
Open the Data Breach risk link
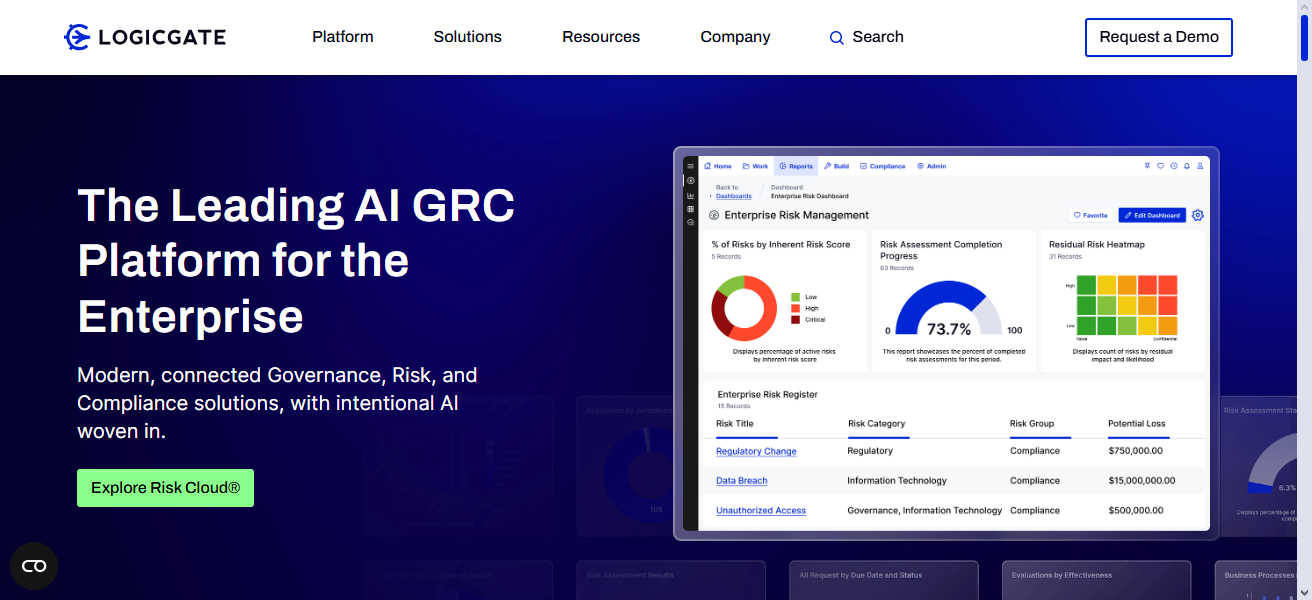pyautogui.click(x=741, y=481)
